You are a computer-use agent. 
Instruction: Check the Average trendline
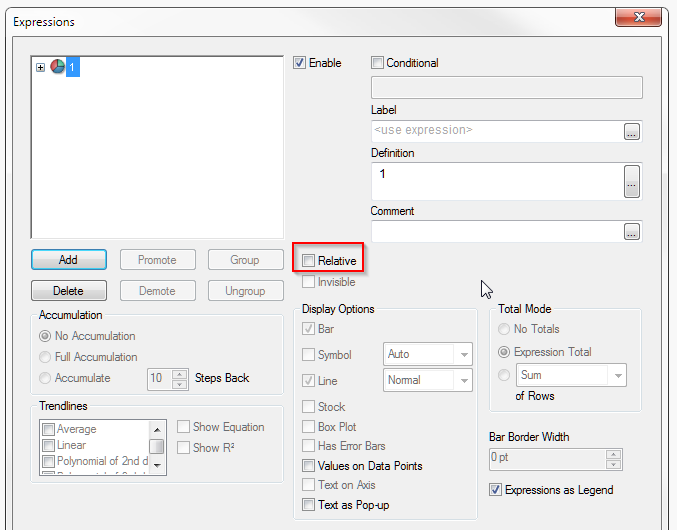(48, 429)
